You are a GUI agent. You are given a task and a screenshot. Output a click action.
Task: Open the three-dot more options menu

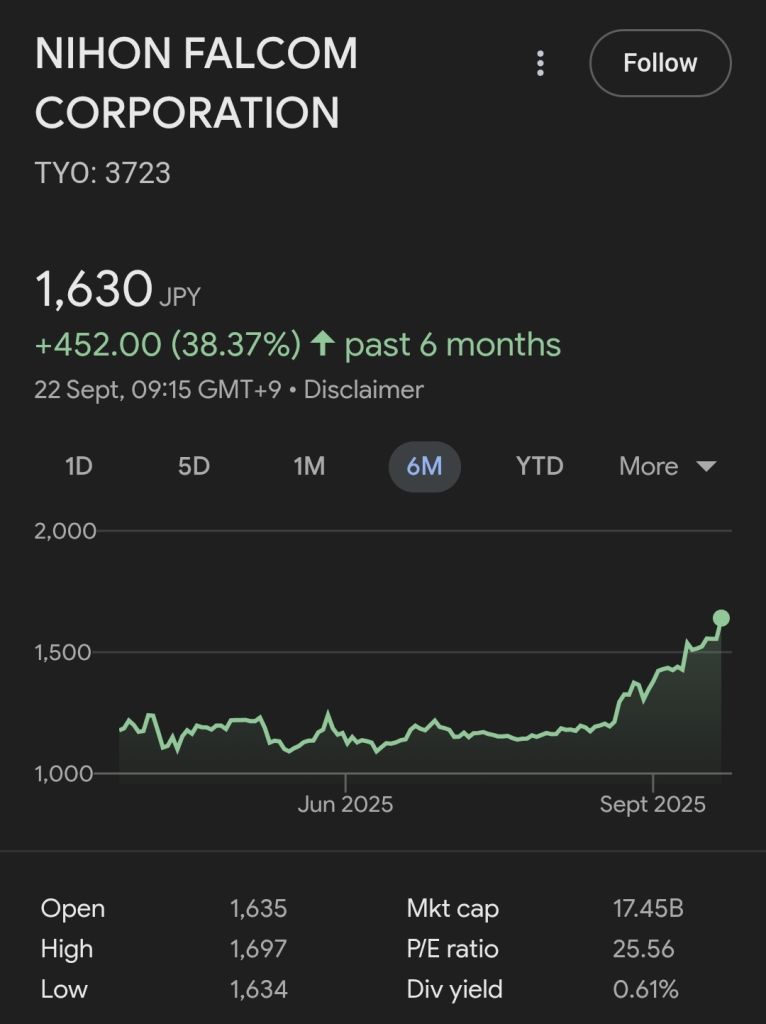pyautogui.click(x=540, y=63)
